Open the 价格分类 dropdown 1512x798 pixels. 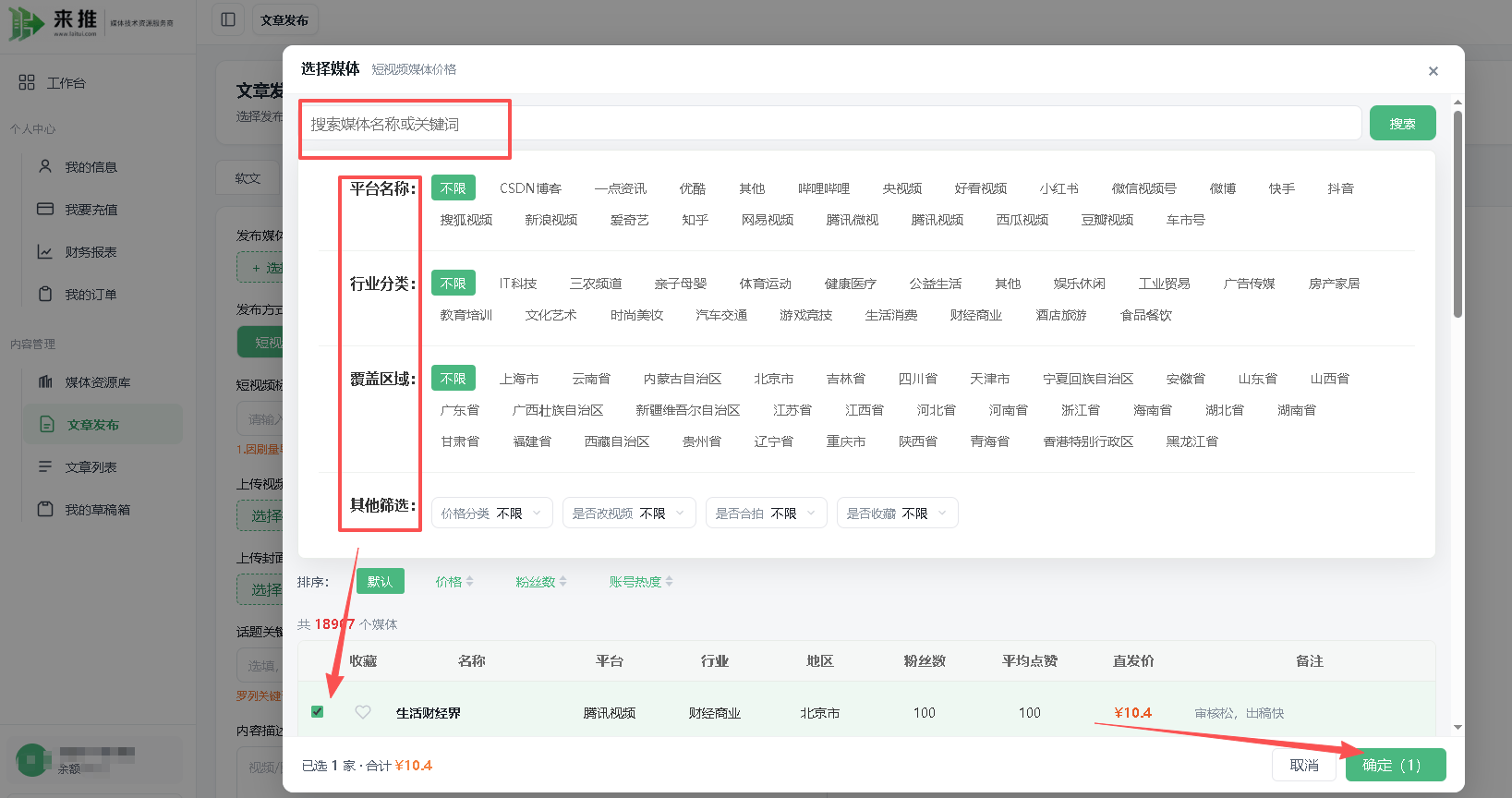tap(491, 513)
